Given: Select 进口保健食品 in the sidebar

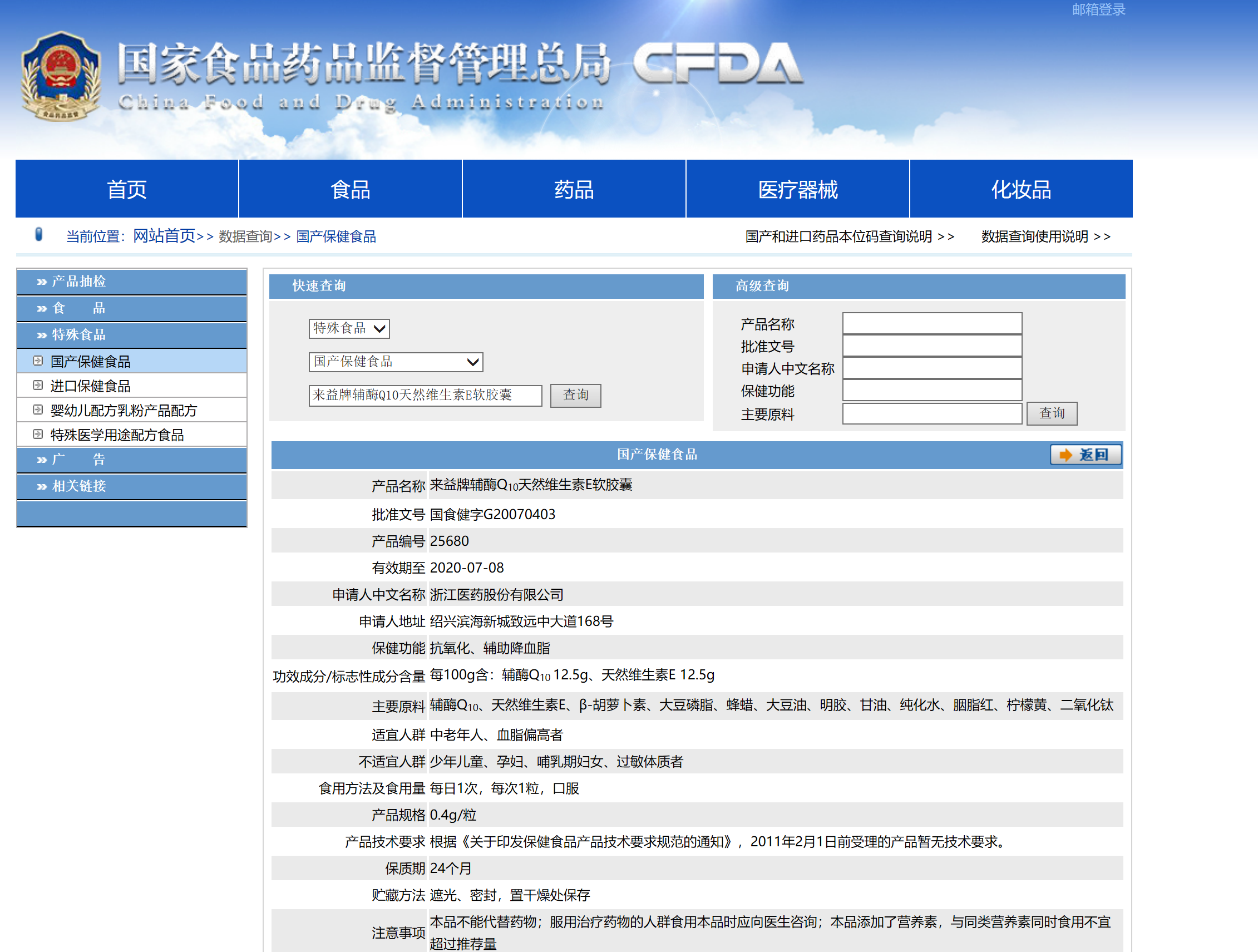Looking at the screenshot, I should click(x=131, y=386).
